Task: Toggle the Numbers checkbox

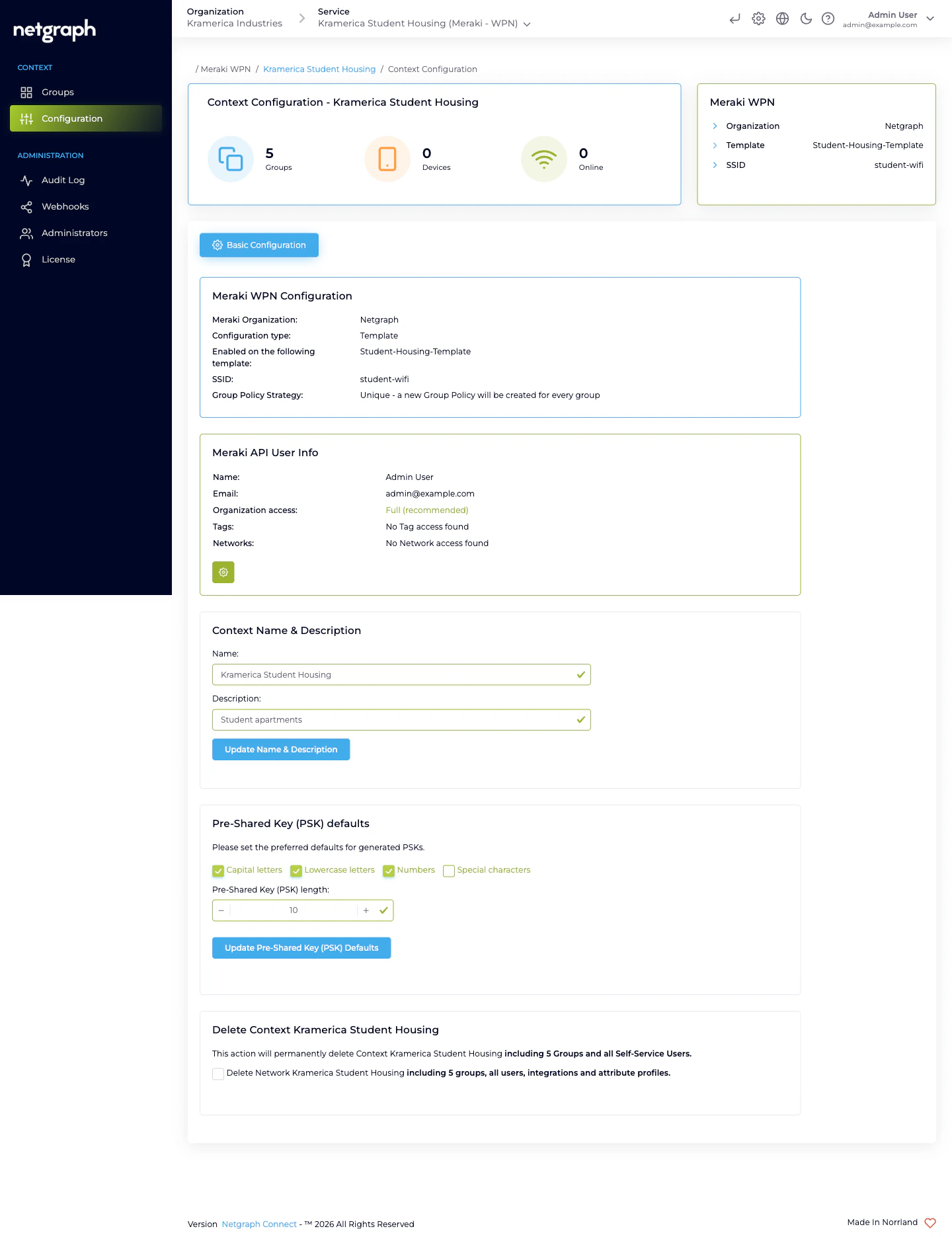Action: (x=389, y=871)
